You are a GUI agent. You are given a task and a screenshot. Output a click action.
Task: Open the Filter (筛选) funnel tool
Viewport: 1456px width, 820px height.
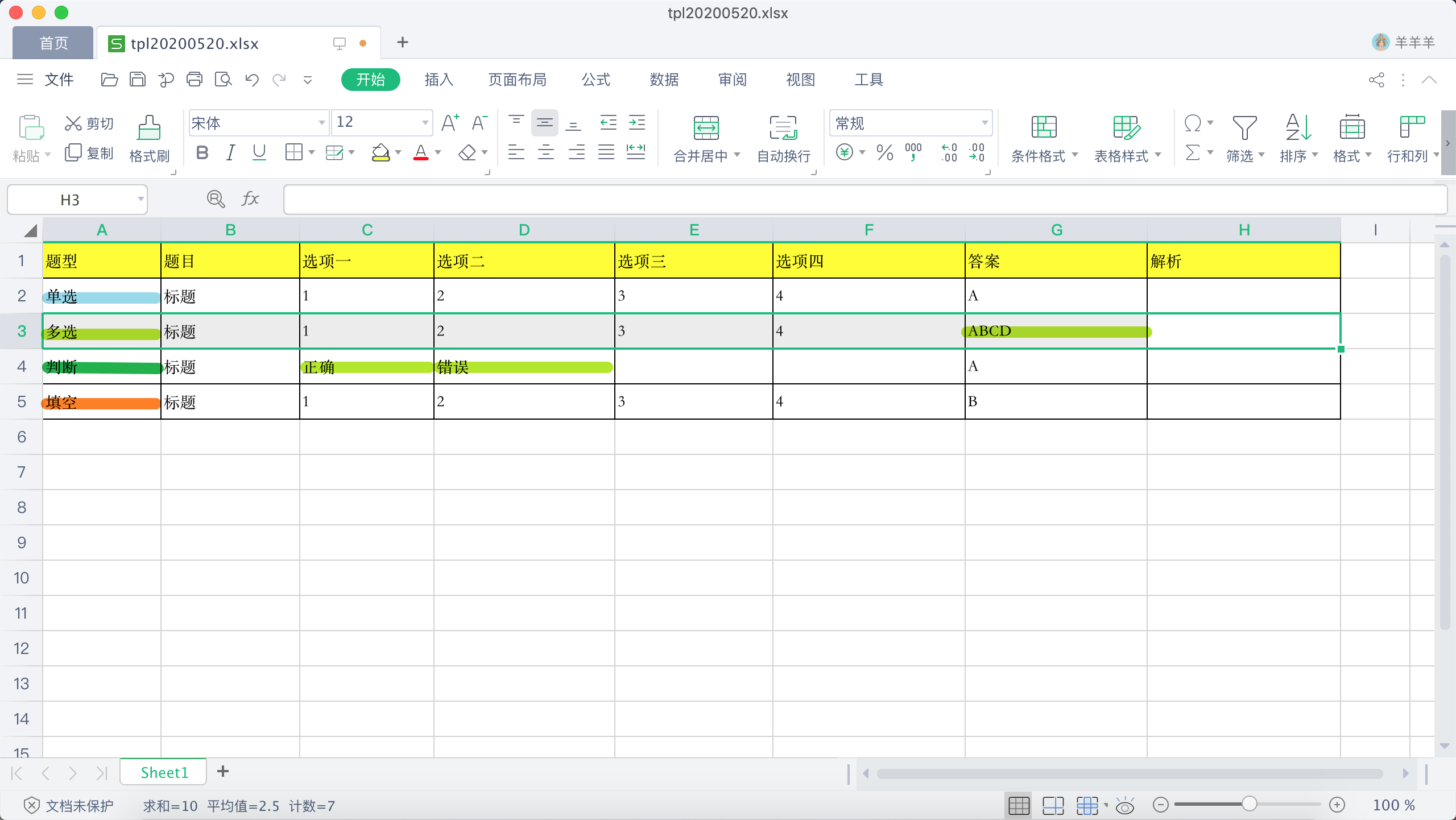(x=1244, y=128)
